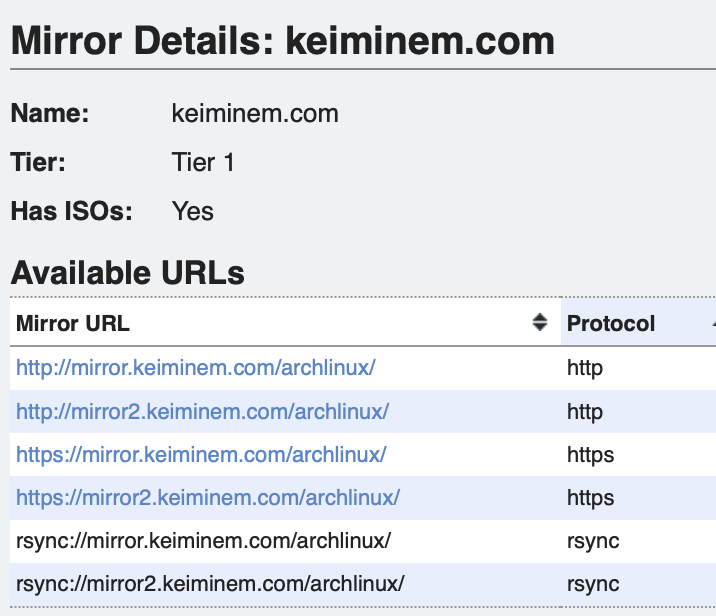Sort table by Mirror URL header
The width and height of the screenshot is (716, 616).
click(73, 323)
